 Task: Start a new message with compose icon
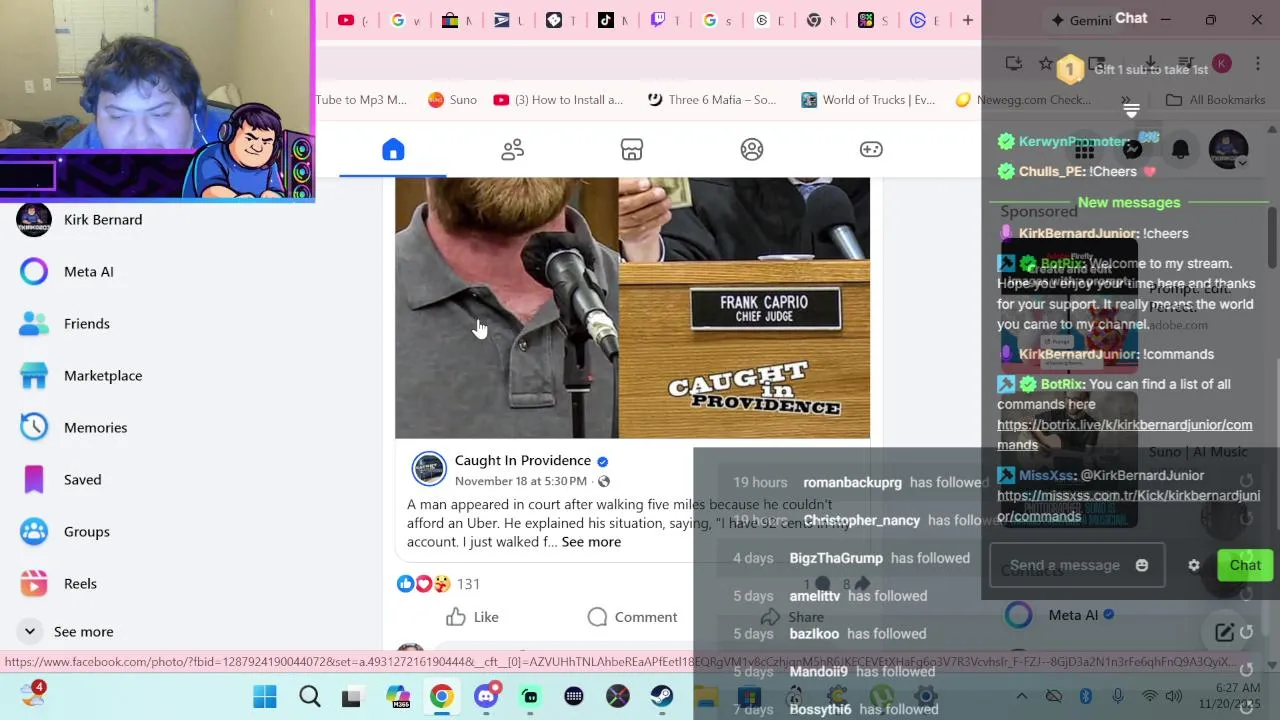click(x=1224, y=632)
